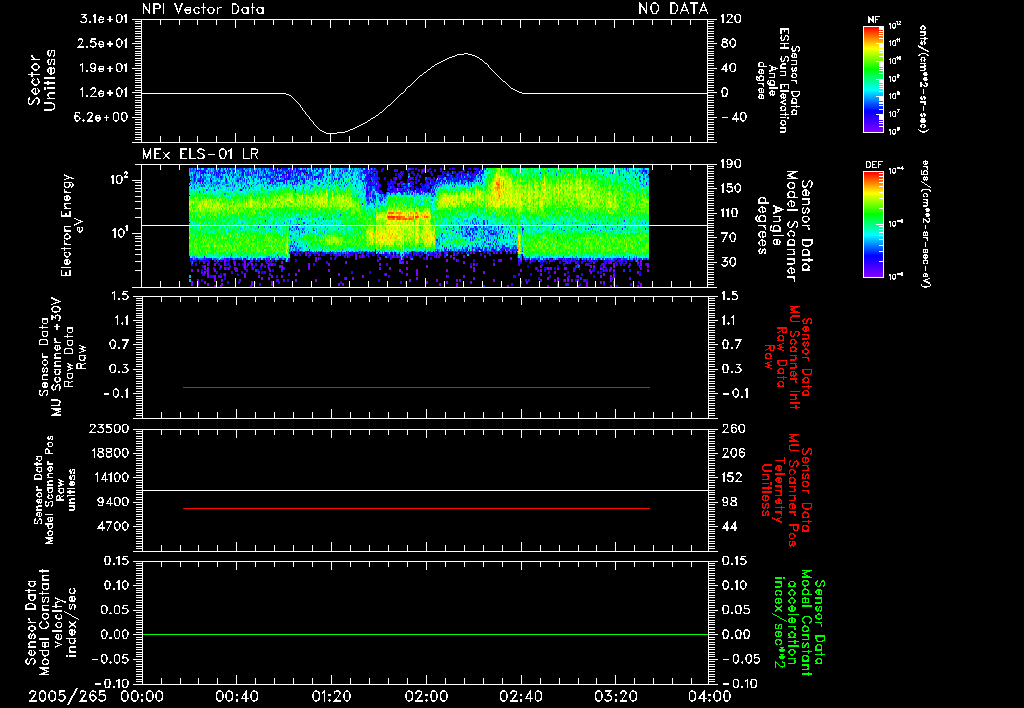Click the '3.1e+01' sector tick value
Image resolution: width=1024 pixels, height=708 pixels.
click(x=104, y=19)
